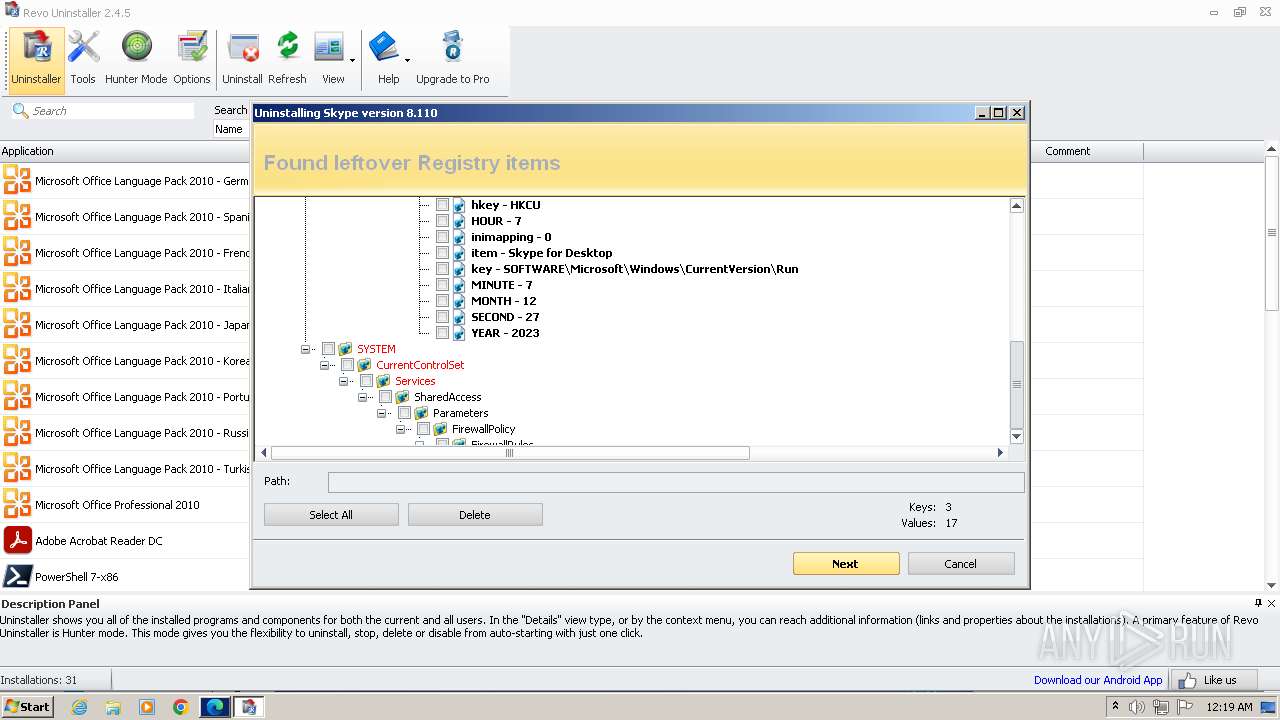Image resolution: width=1280 pixels, height=720 pixels.
Task: Click the PowerShell 7-x86 icon
Action: [x=18, y=577]
